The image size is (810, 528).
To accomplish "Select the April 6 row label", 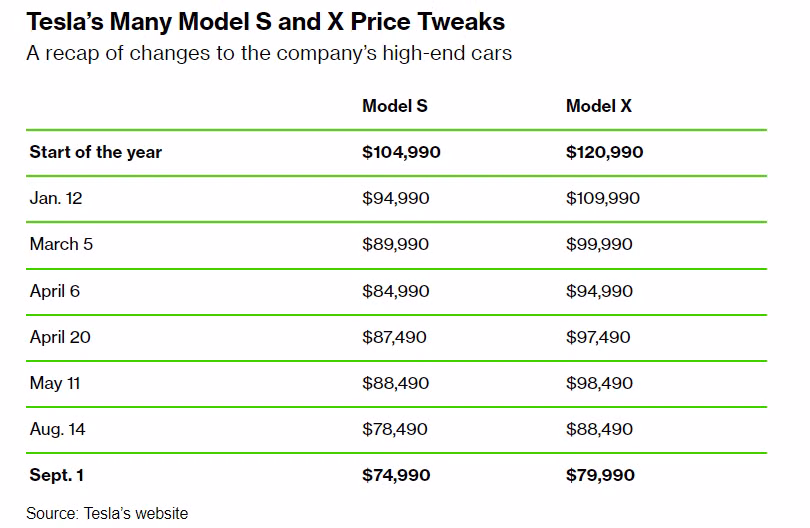I will click(56, 291).
